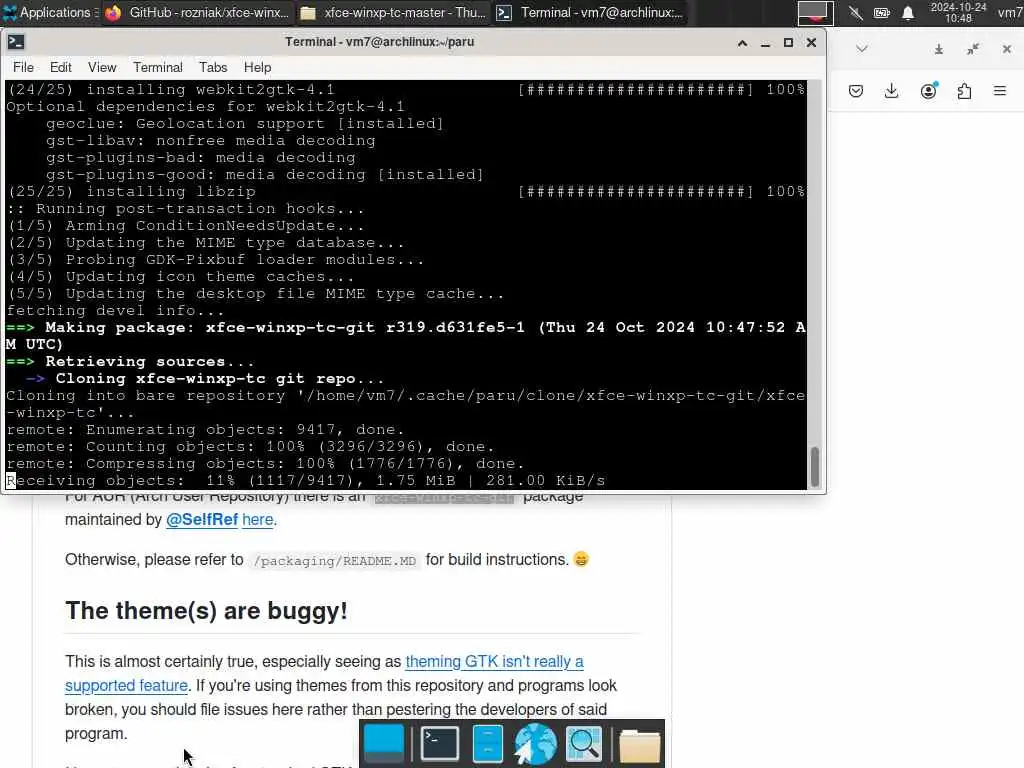Image resolution: width=1024 pixels, height=768 pixels.
Task: Click 'Running post-transaction hooks...' line
Action: (x=185, y=209)
